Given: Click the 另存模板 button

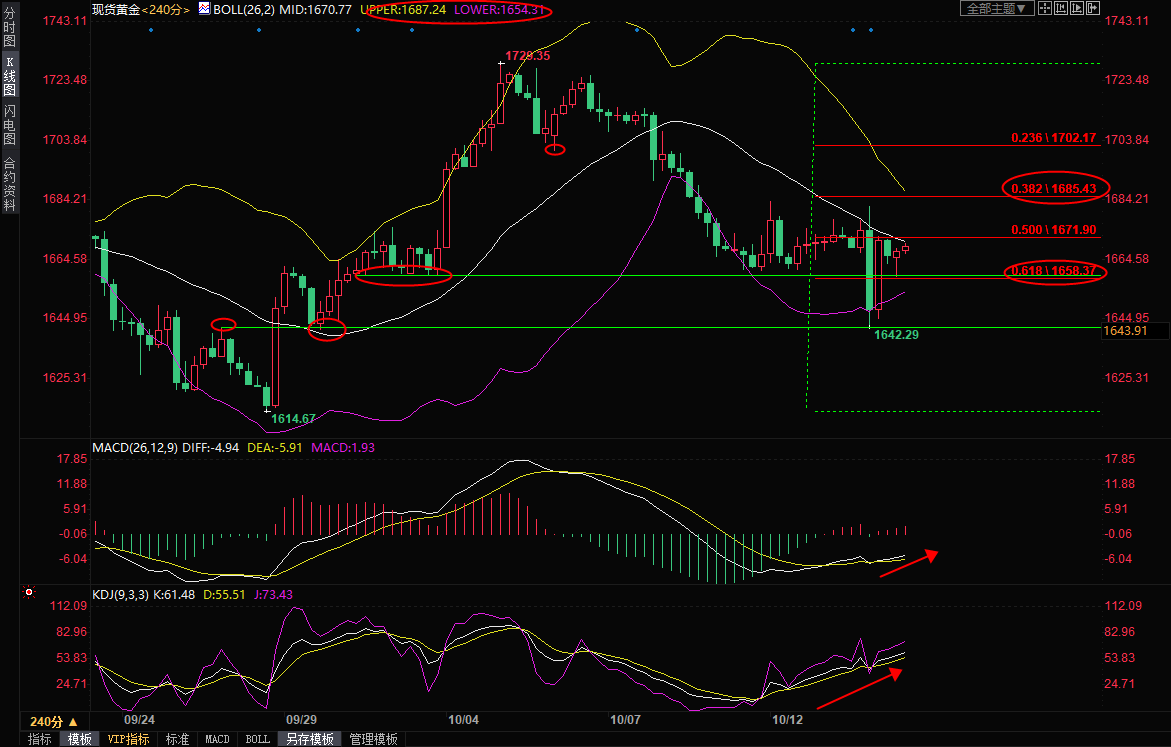Looking at the screenshot, I should 309,739.
